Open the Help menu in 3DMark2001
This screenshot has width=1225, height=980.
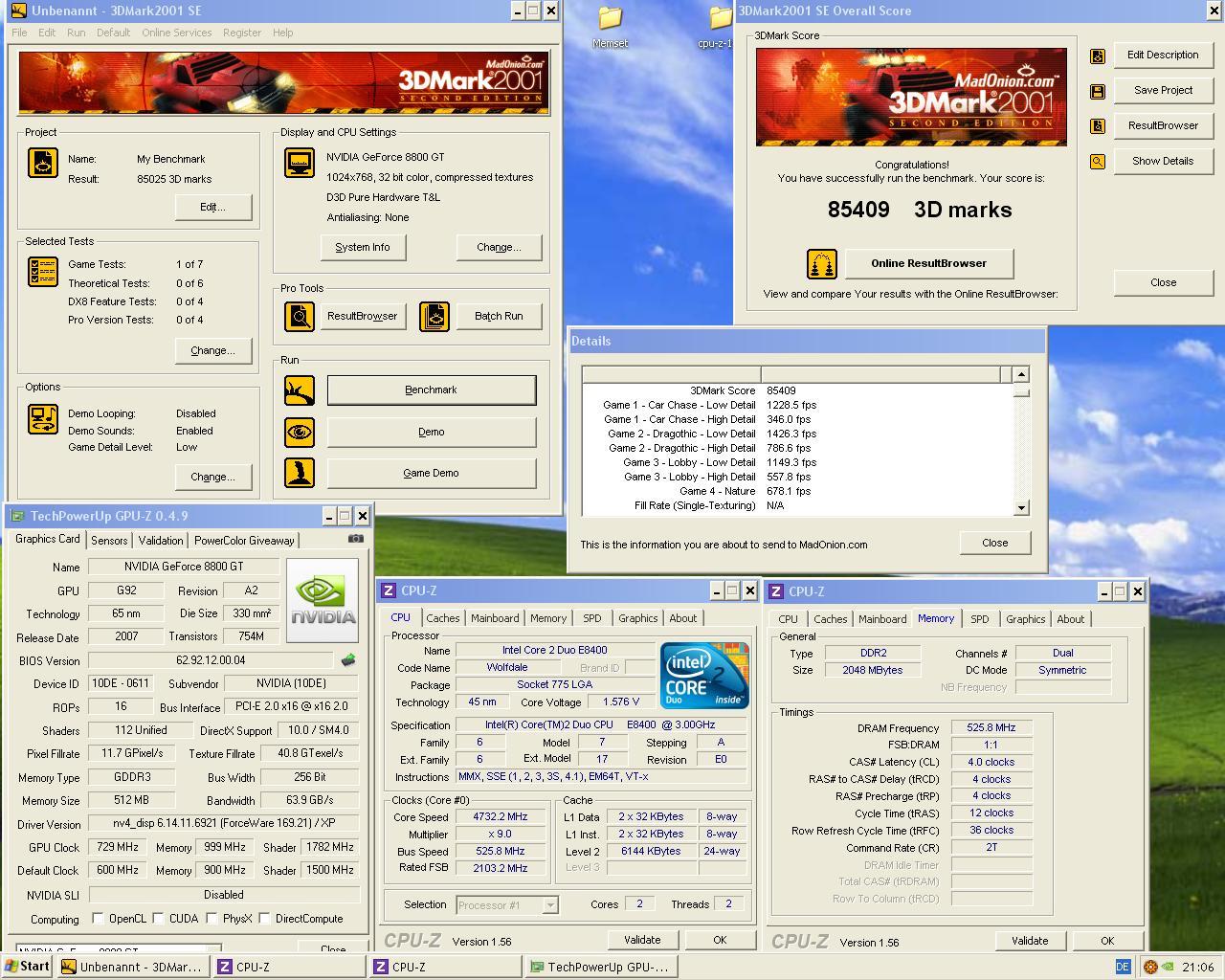coord(282,33)
